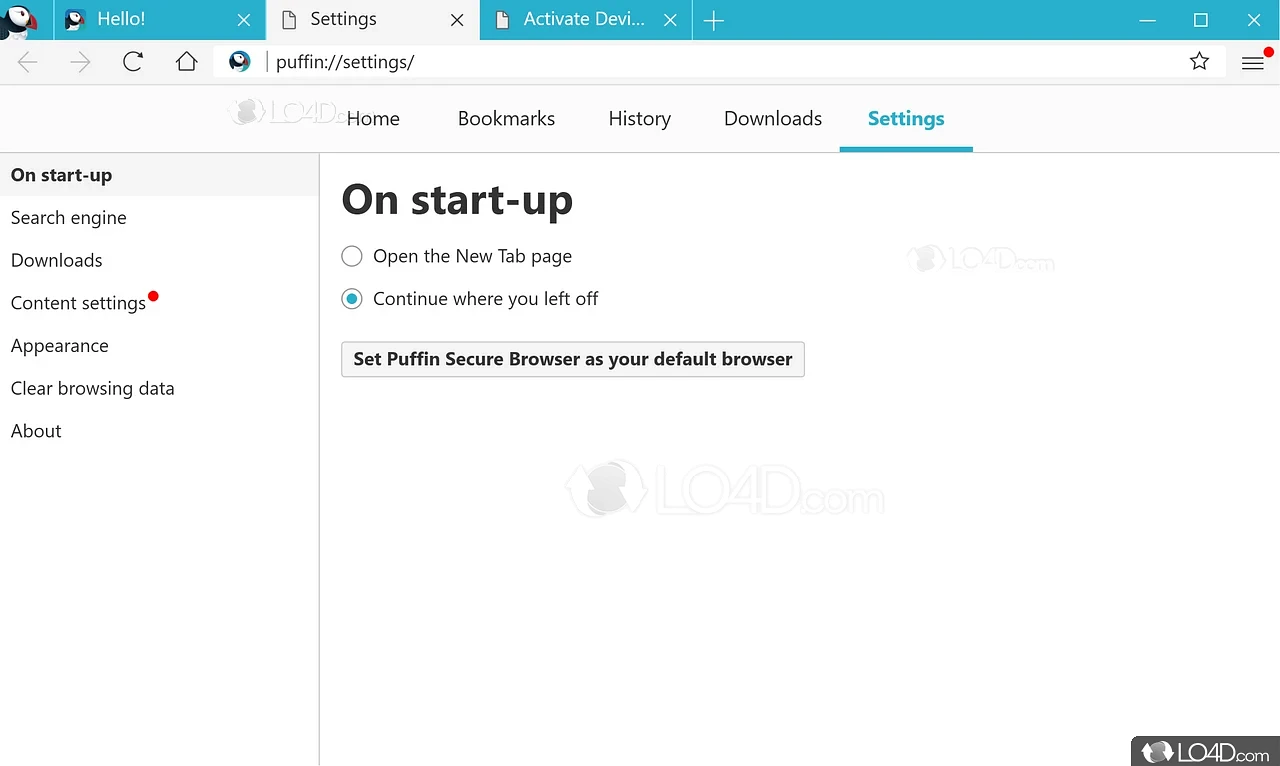Go forward with the forward arrow
The height and width of the screenshot is (766, 1280).
pyautogui.click(x=80, y=62)
